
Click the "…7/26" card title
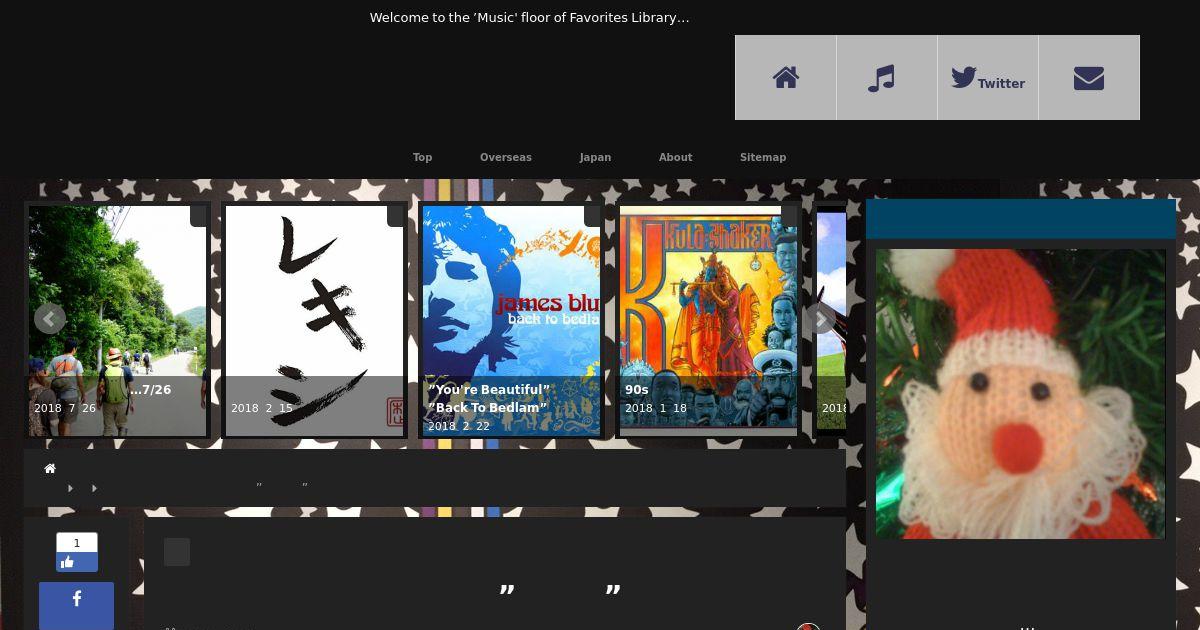tap(151, 390)
